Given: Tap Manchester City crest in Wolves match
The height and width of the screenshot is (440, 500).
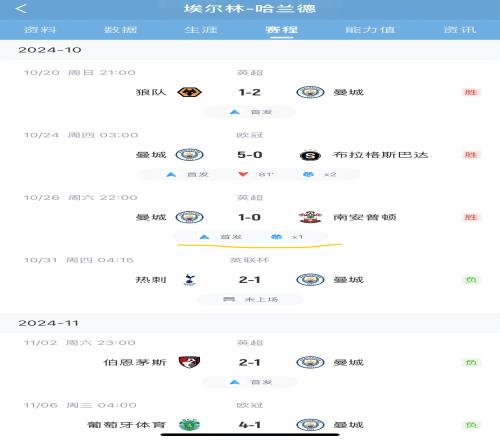Looking at the screenshot, I should point(310,92).
